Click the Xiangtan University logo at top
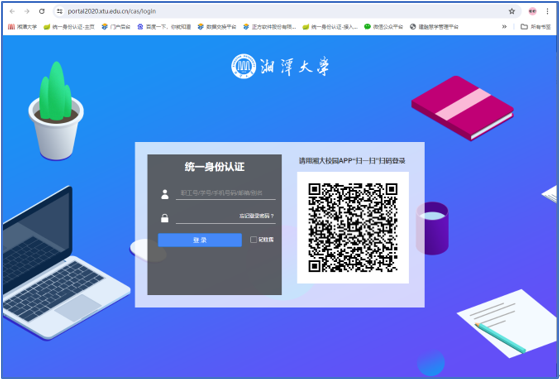This screenshot has width=560, height=380. (x=280, y=66)
